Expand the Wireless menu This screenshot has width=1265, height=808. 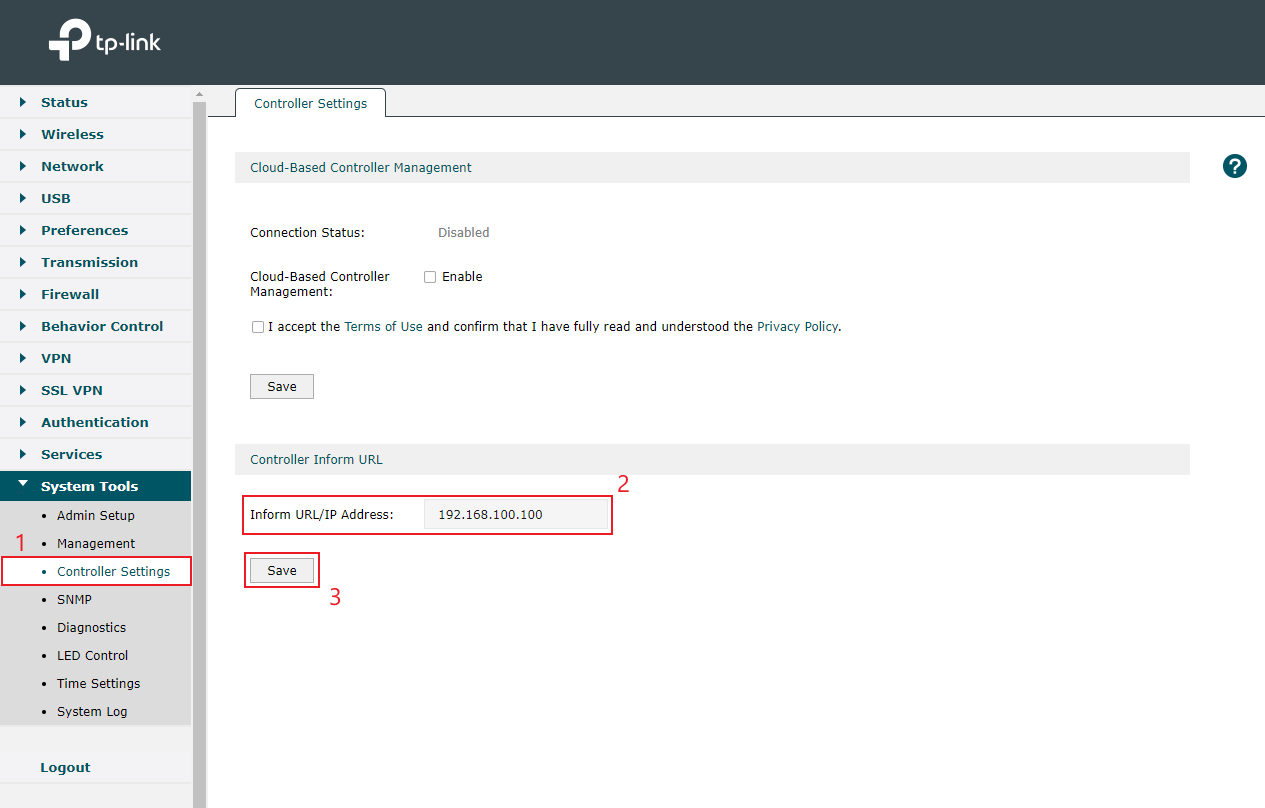[x=95, y=134]
